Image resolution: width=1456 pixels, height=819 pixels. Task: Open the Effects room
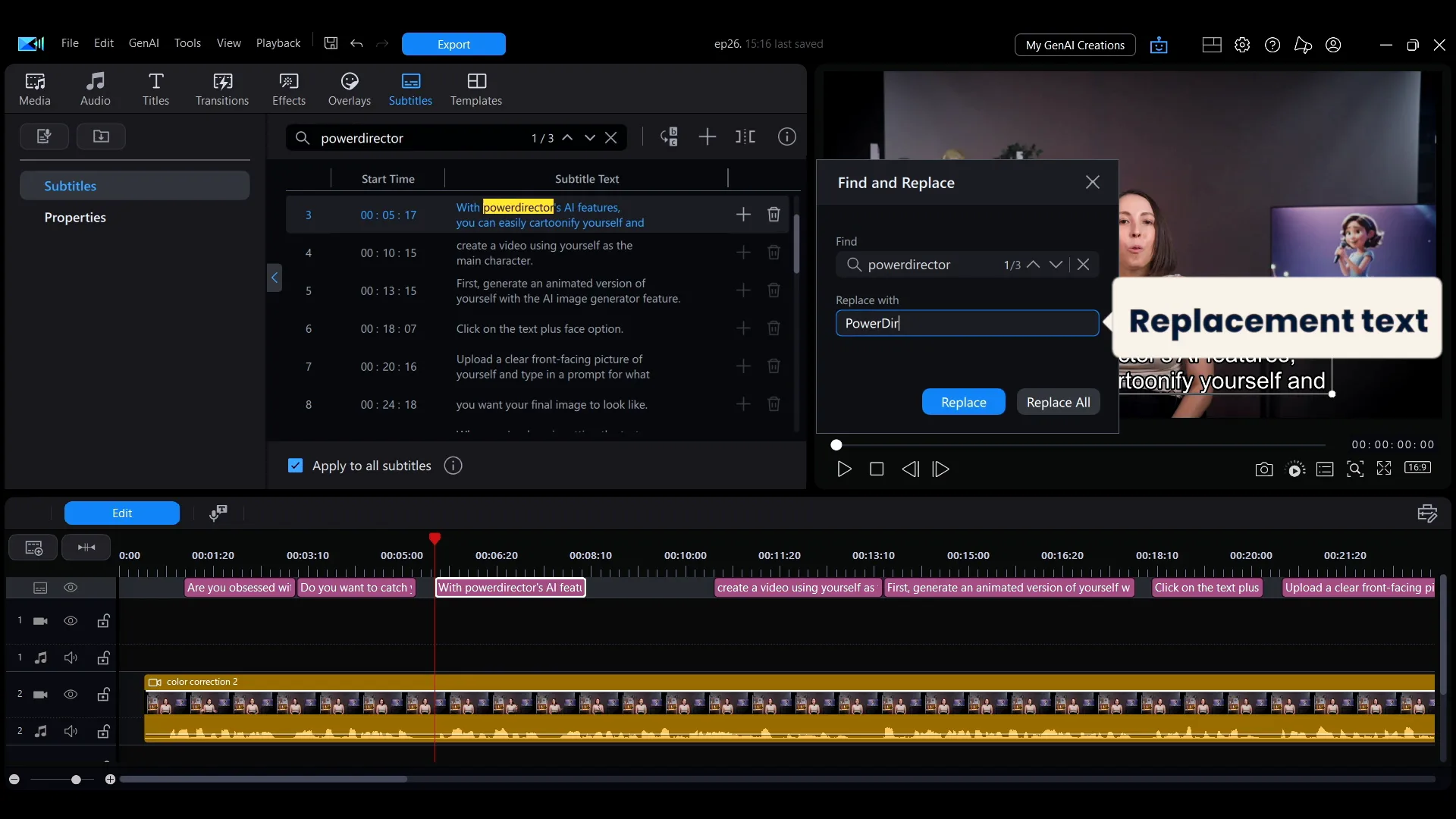click(x=289, y=89)
